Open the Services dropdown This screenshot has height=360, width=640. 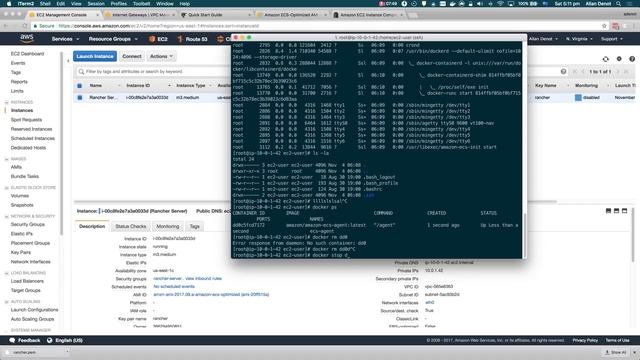pos(65,39)
